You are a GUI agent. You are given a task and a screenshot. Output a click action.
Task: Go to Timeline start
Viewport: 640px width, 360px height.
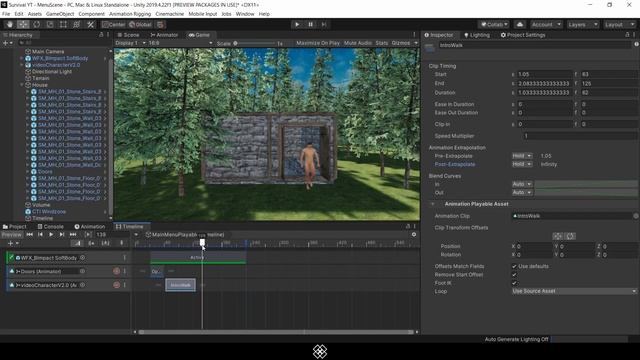(x=29, y=235)
